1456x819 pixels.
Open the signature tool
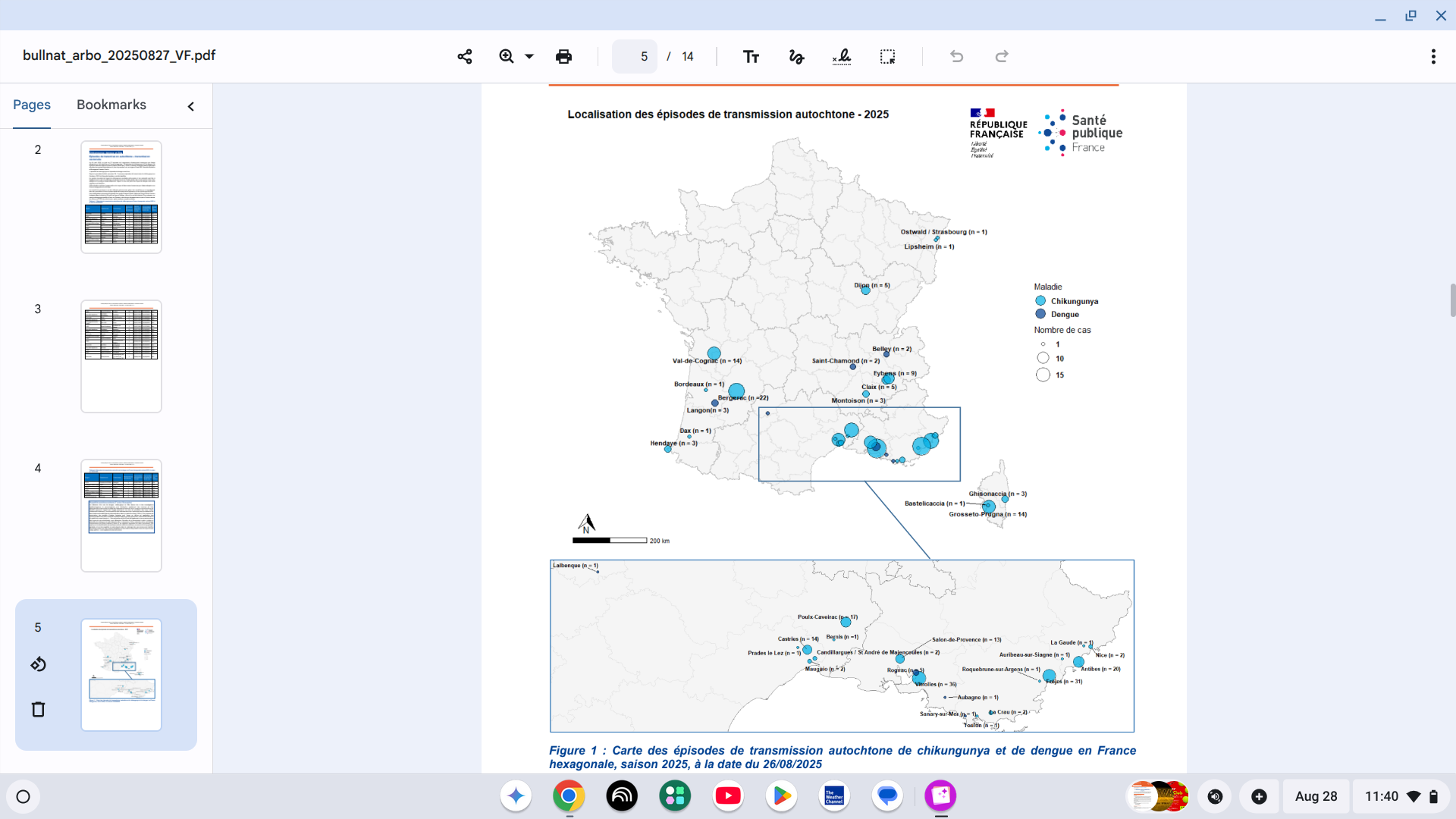click(x=842, y=56)
